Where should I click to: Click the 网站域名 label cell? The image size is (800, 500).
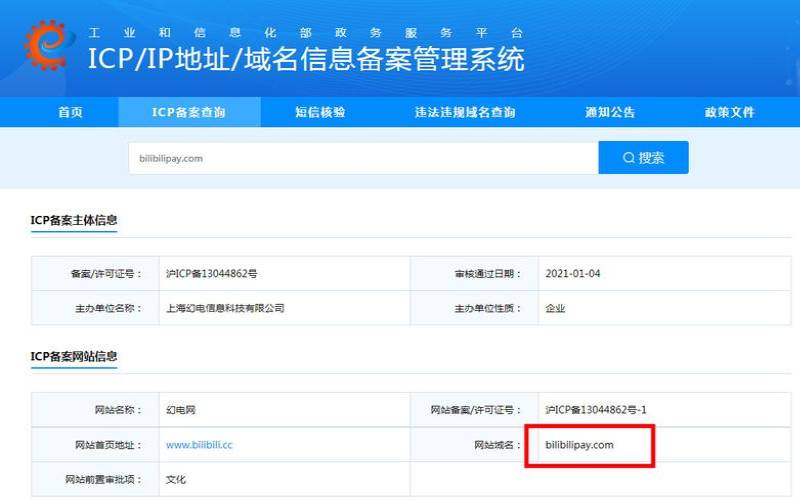tap(474, 445)
